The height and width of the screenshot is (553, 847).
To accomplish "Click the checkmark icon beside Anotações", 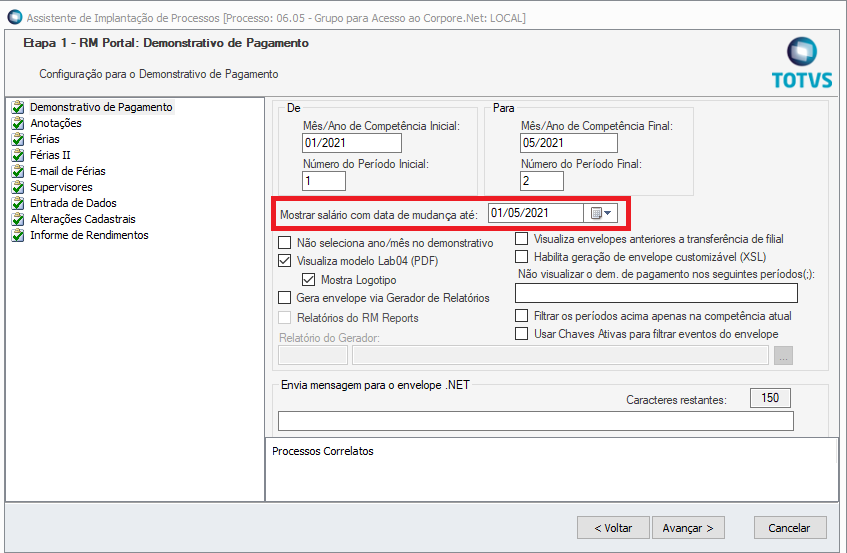I will pos(18,123).
